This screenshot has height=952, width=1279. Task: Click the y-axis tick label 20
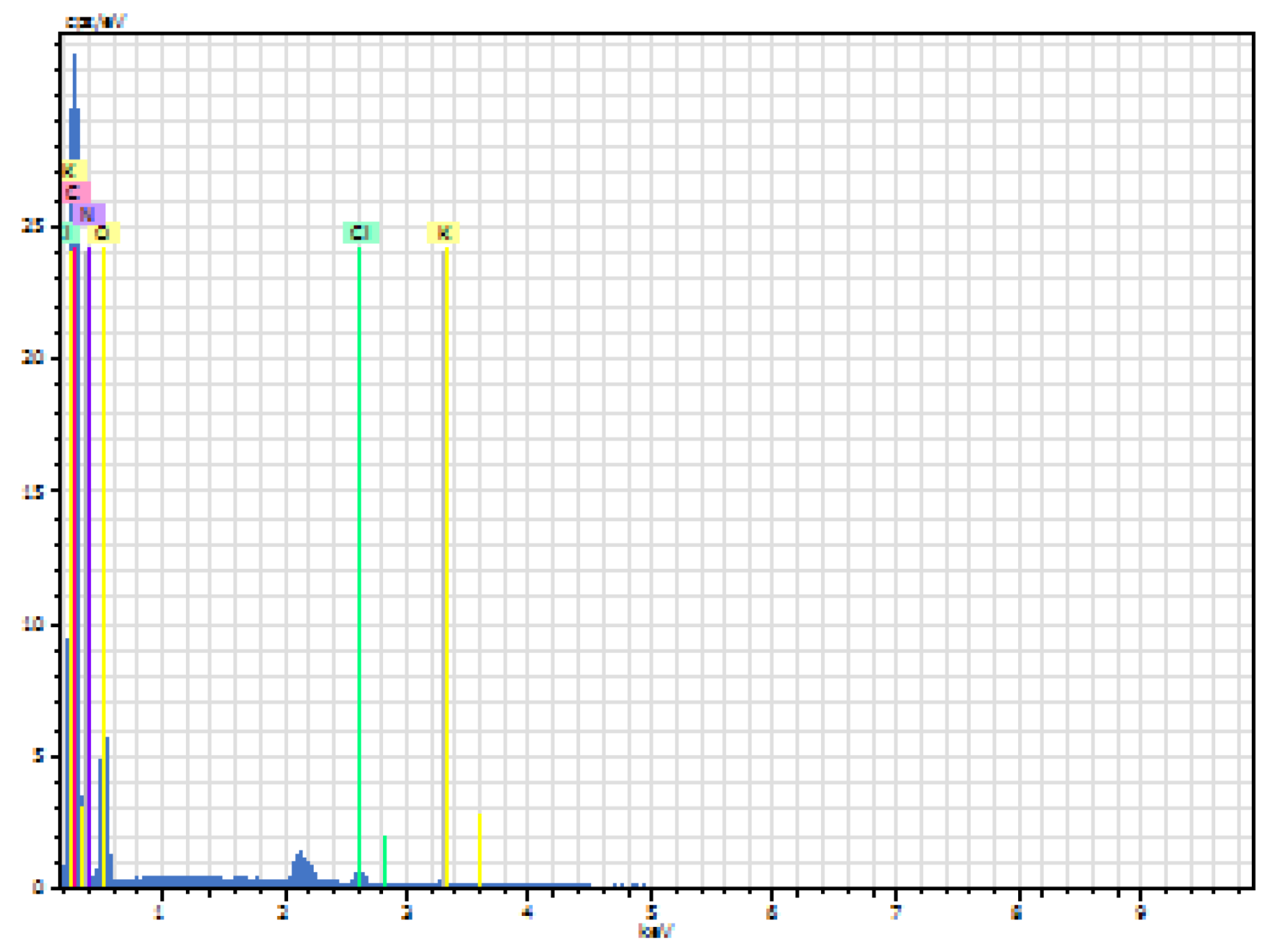(33, 358)
